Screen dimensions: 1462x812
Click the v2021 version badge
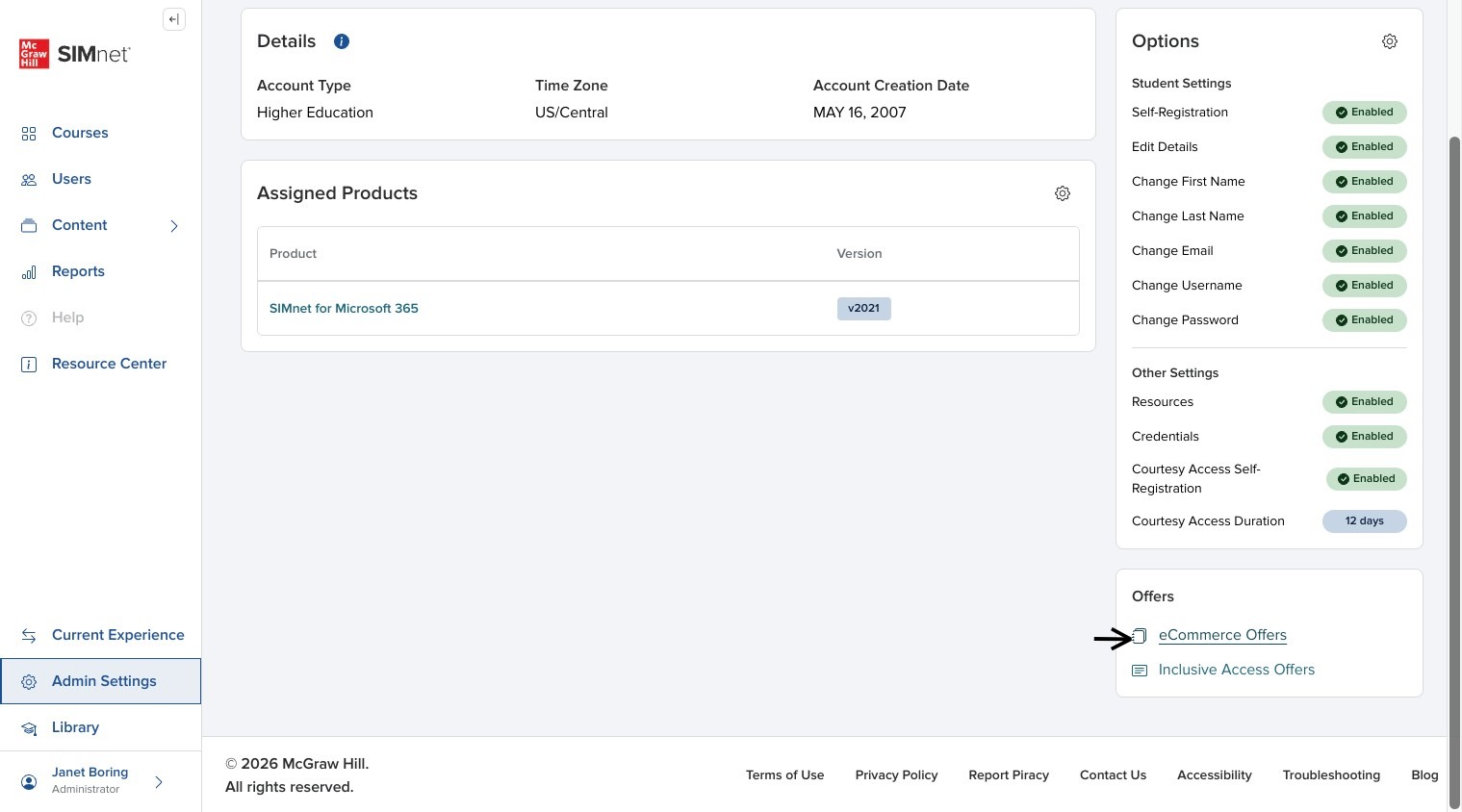pyautogui.click(x=864, y=309)
